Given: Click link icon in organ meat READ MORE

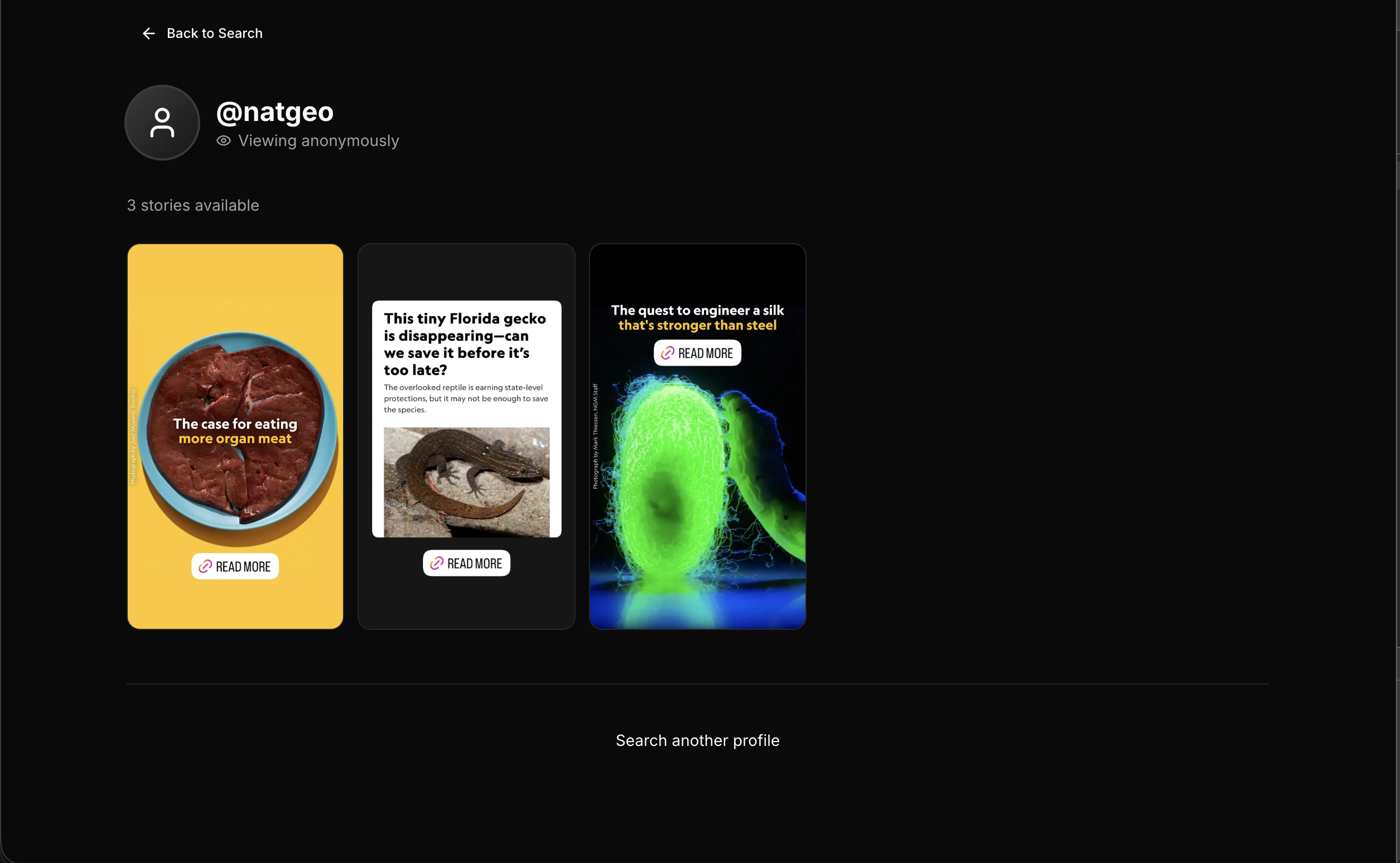Looking at the screenshot, I should click(x=205, y=567).
